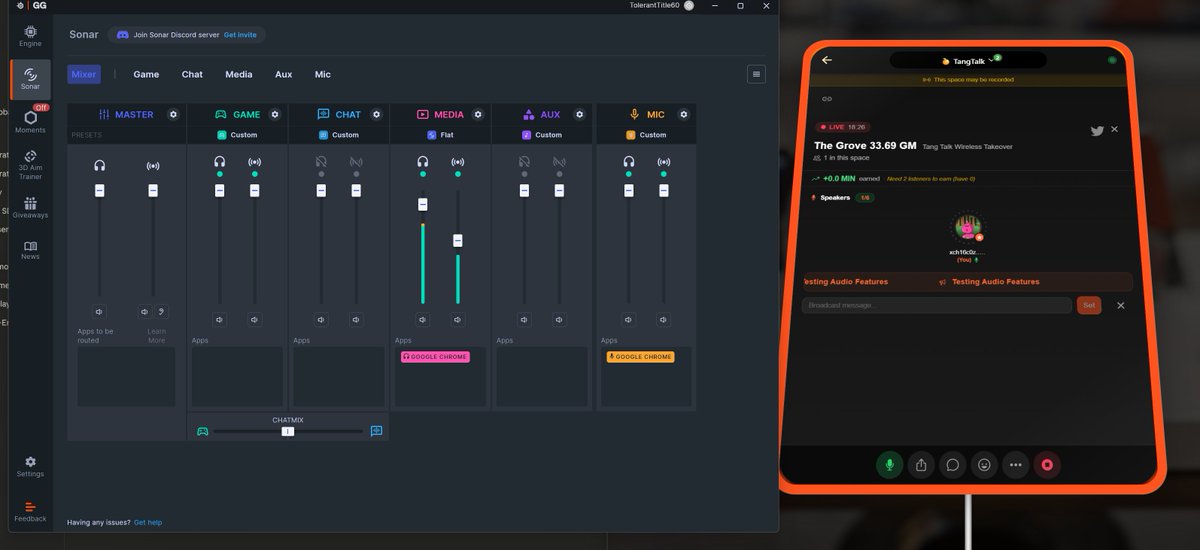Click orange Google Chrome app in MIC
The image size is (1200, 550).
(x=640, y=357)
